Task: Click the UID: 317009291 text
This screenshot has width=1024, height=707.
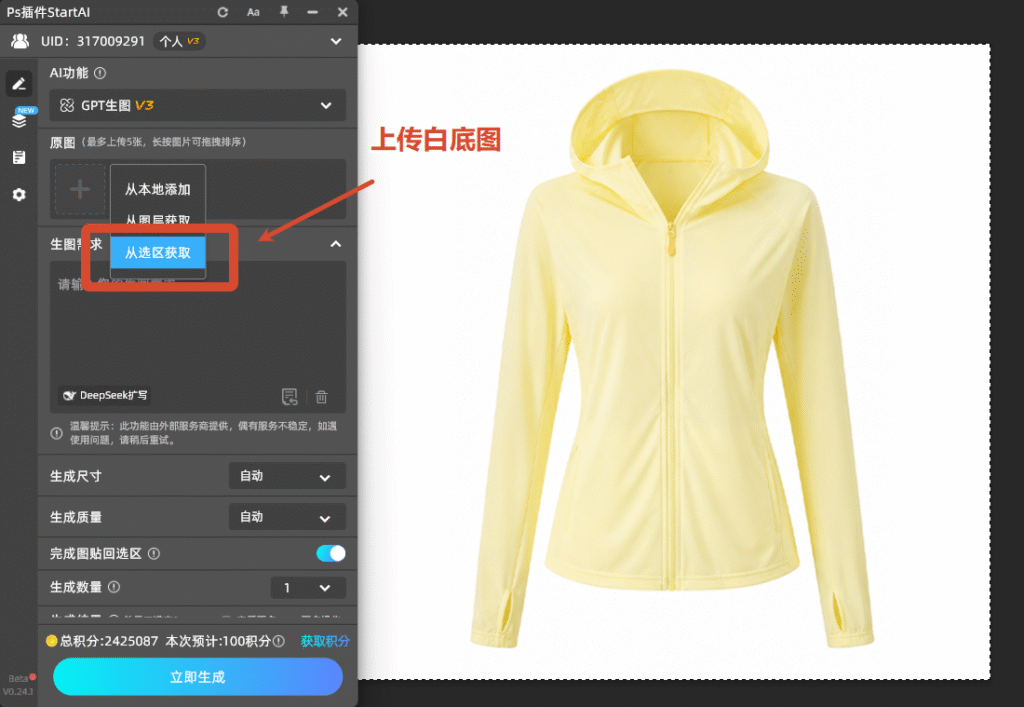Action: (x=93, y=41)
